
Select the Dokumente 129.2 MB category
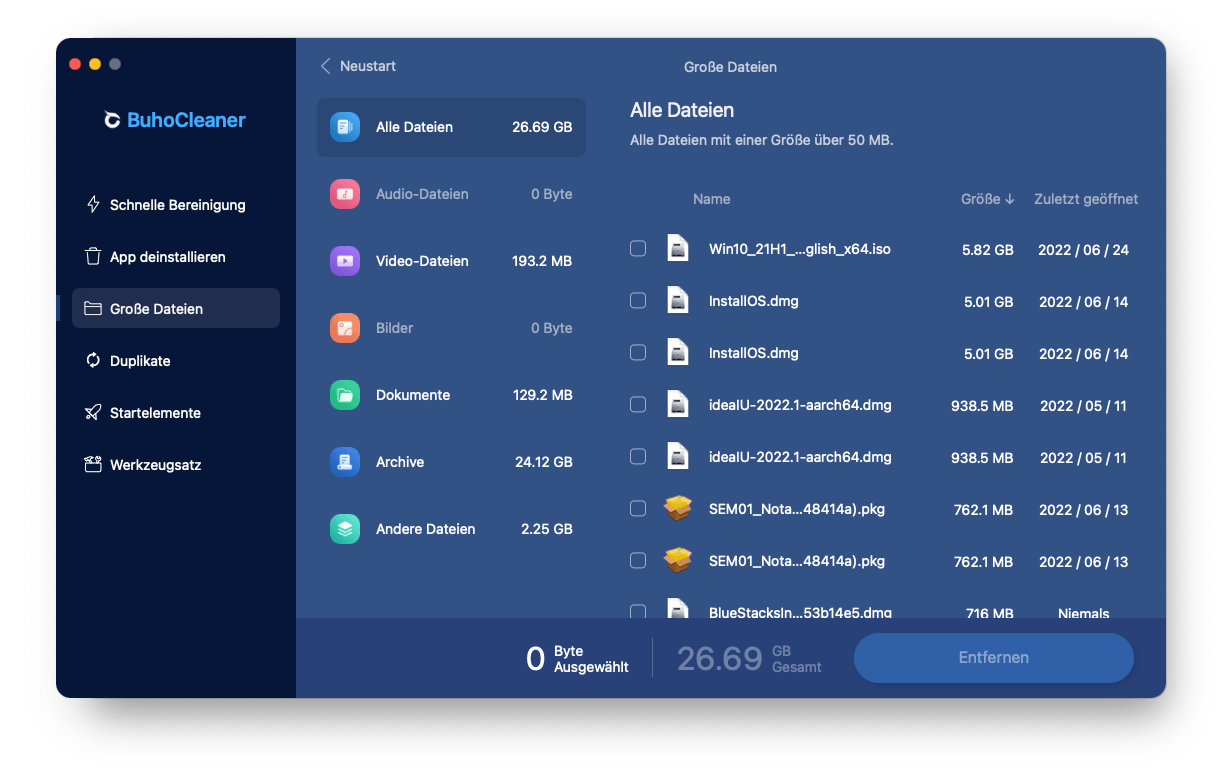pyautogui.click(x=451, y=395)
